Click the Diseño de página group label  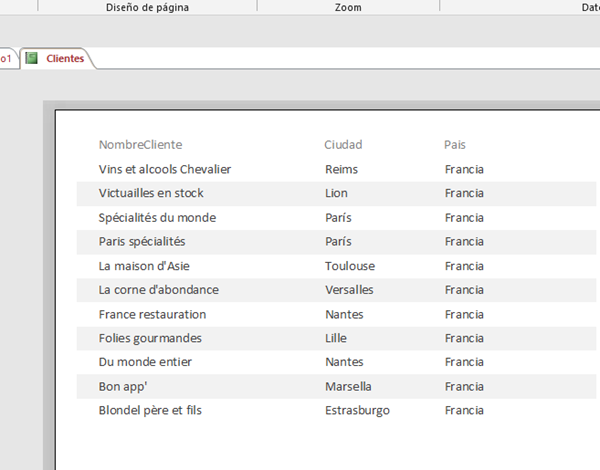tap(147, 7)
